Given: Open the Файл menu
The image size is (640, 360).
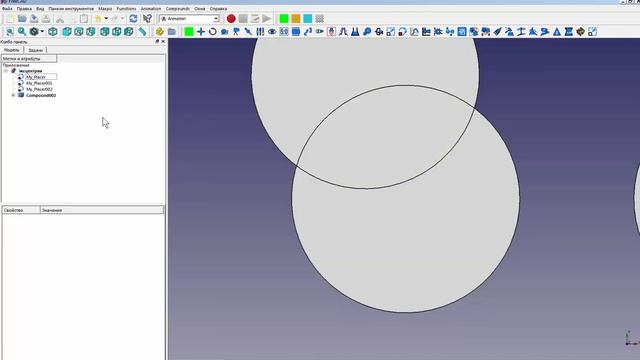Looking at the screenshot, I should click(x=7, y=9).
